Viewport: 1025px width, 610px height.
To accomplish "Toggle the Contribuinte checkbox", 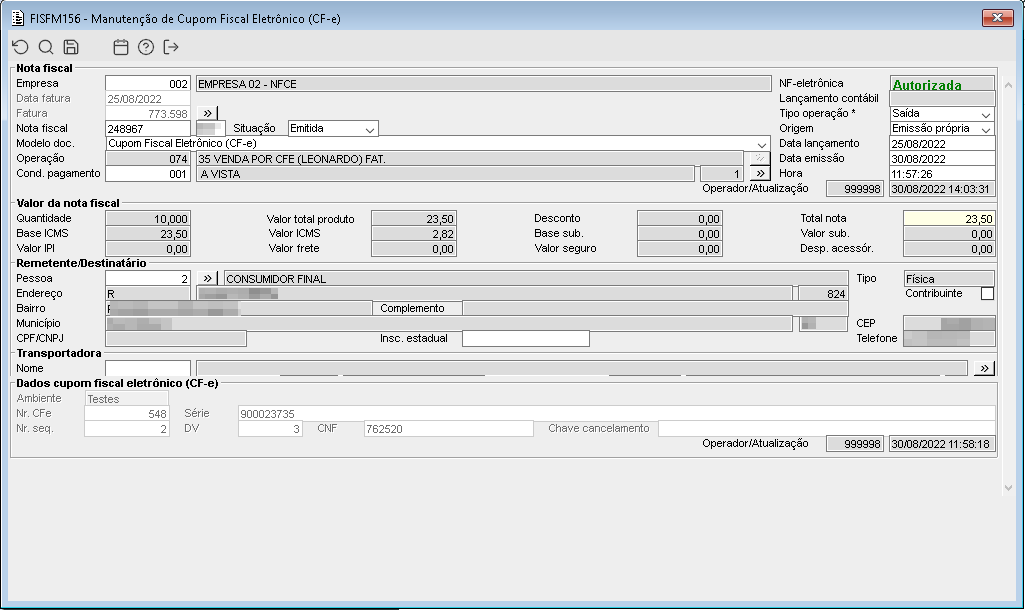I will coord(987,294).
